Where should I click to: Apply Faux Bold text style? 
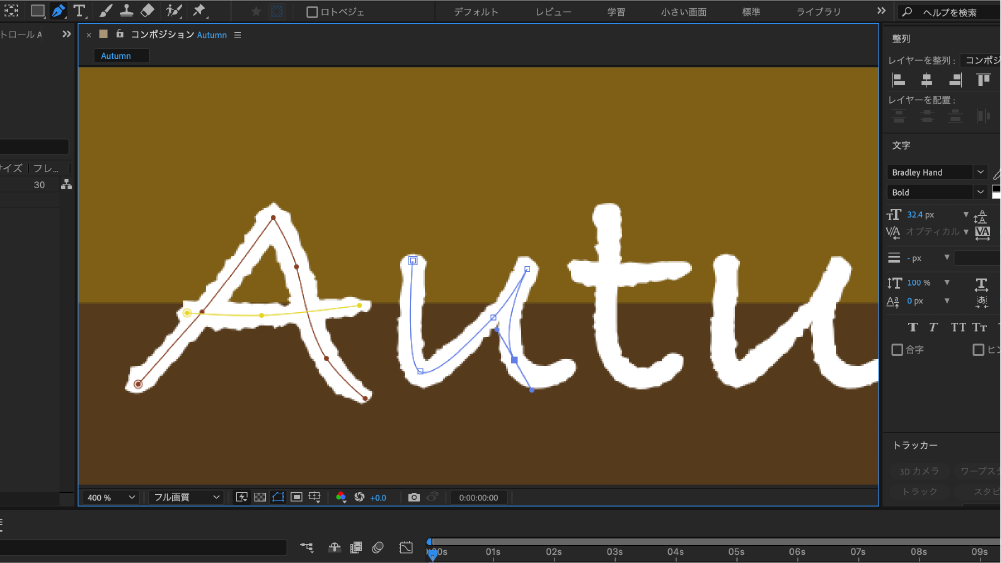click(912, 327)
